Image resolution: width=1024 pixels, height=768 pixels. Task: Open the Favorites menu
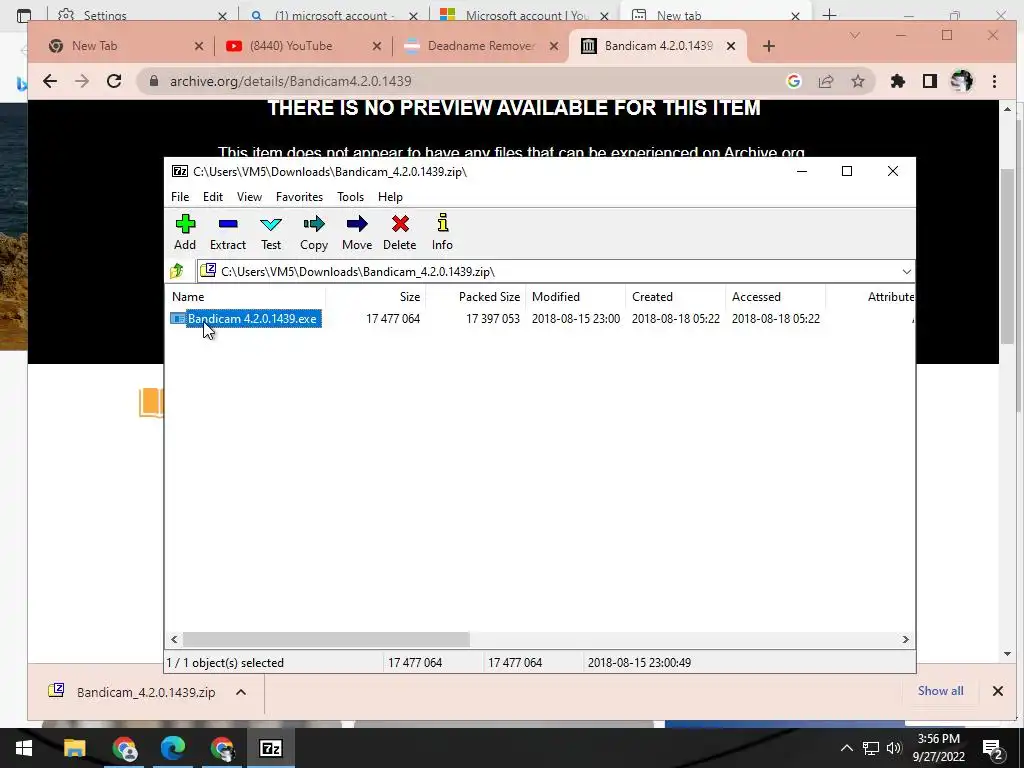[299, 197]
